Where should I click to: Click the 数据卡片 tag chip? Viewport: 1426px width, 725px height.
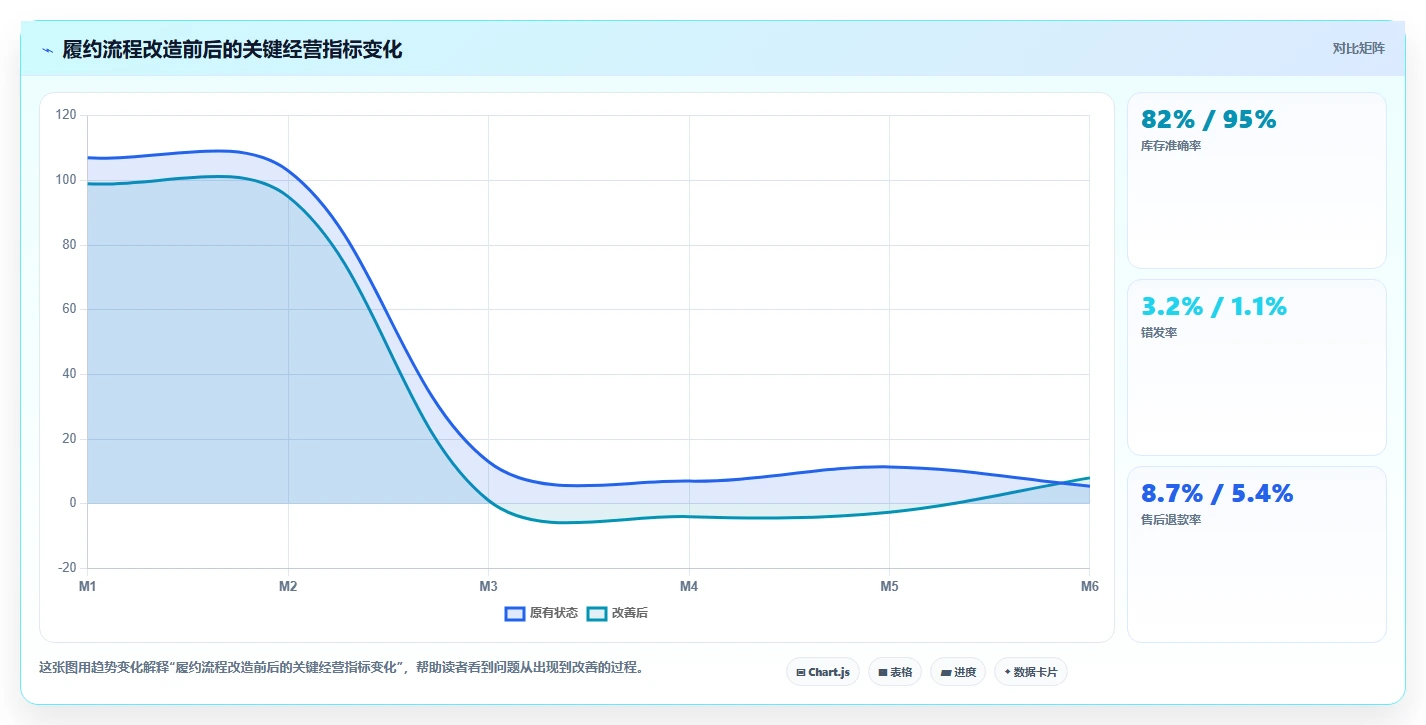(x=1031, y=672)
